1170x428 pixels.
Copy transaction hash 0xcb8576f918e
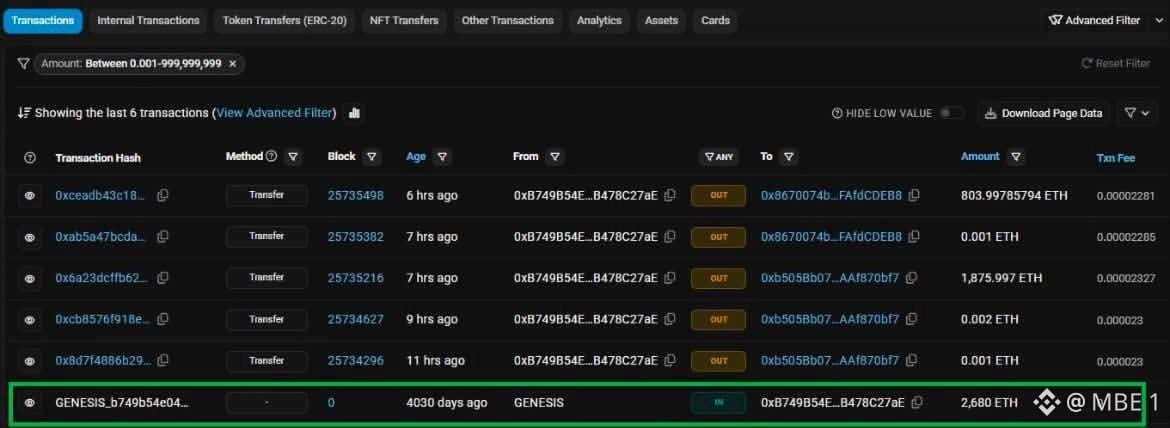click(x=163, y=319)
